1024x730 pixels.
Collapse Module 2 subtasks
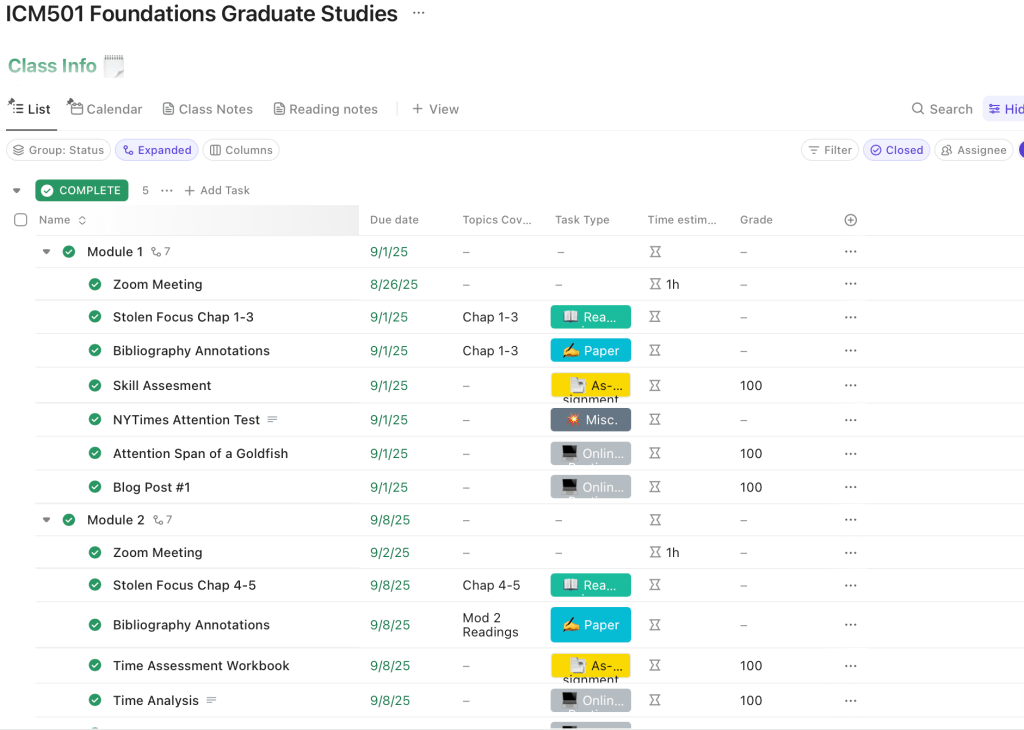tap(46, 520)
